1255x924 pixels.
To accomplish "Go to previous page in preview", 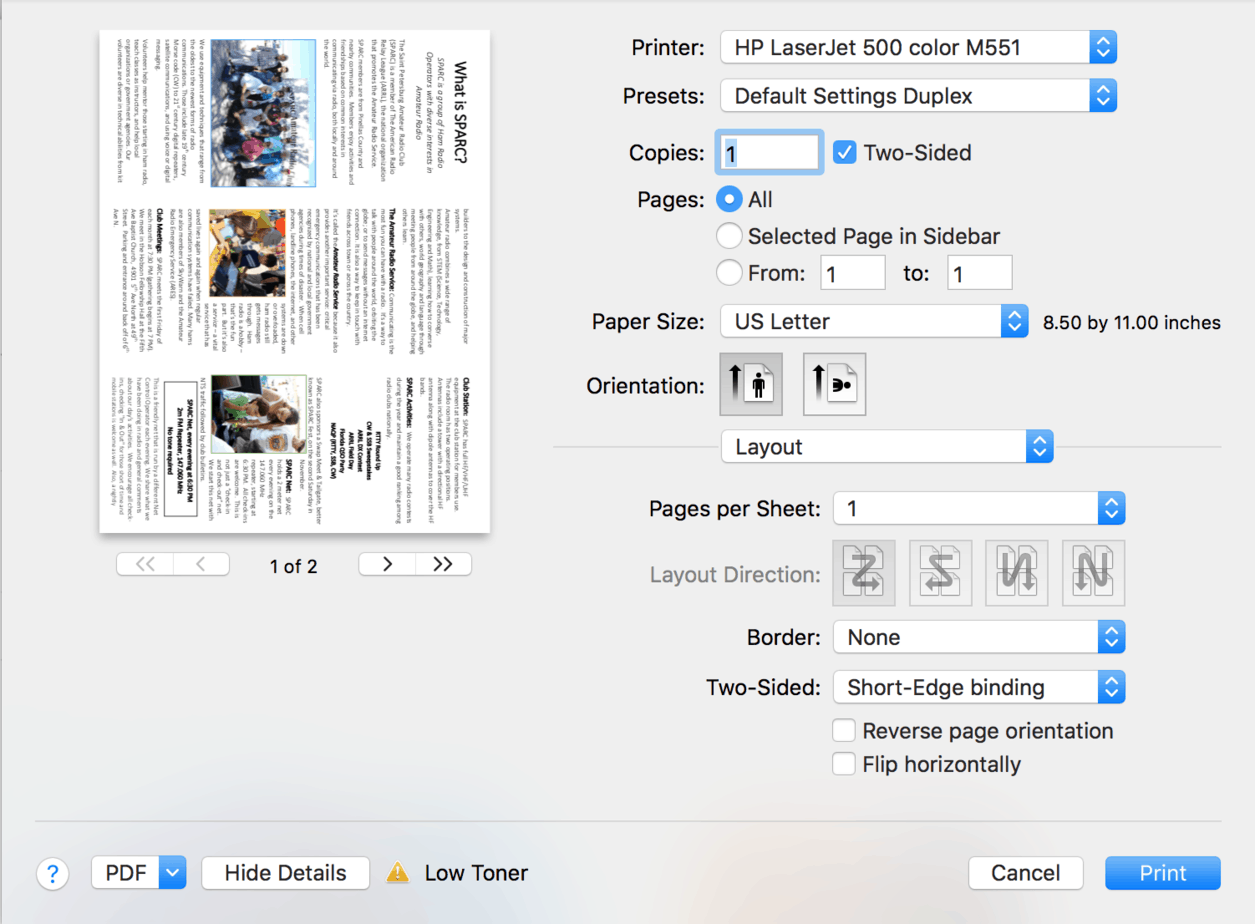I will [x=200, y=565].
